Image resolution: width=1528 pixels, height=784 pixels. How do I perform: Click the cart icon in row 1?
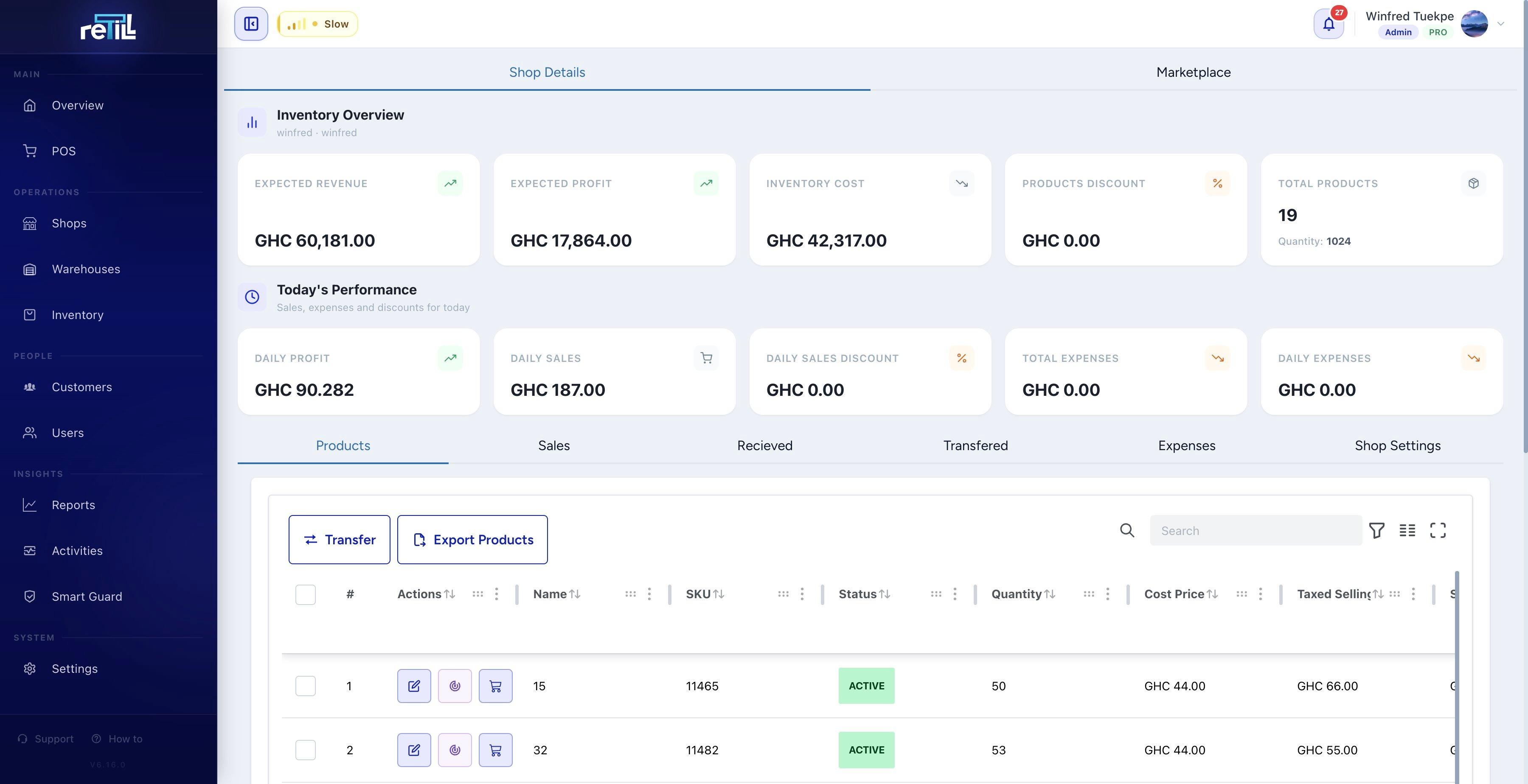(x=496, y=686)
